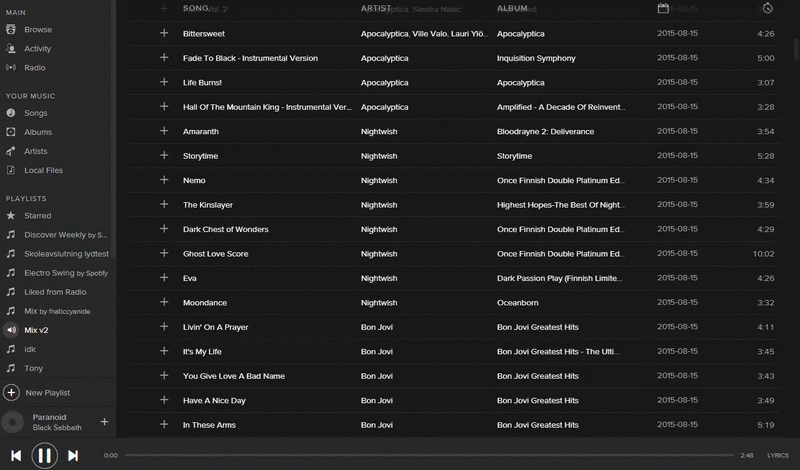Select the song Ghost Love Score
Viewport: 800px width, 470px height.
[215, 254]
